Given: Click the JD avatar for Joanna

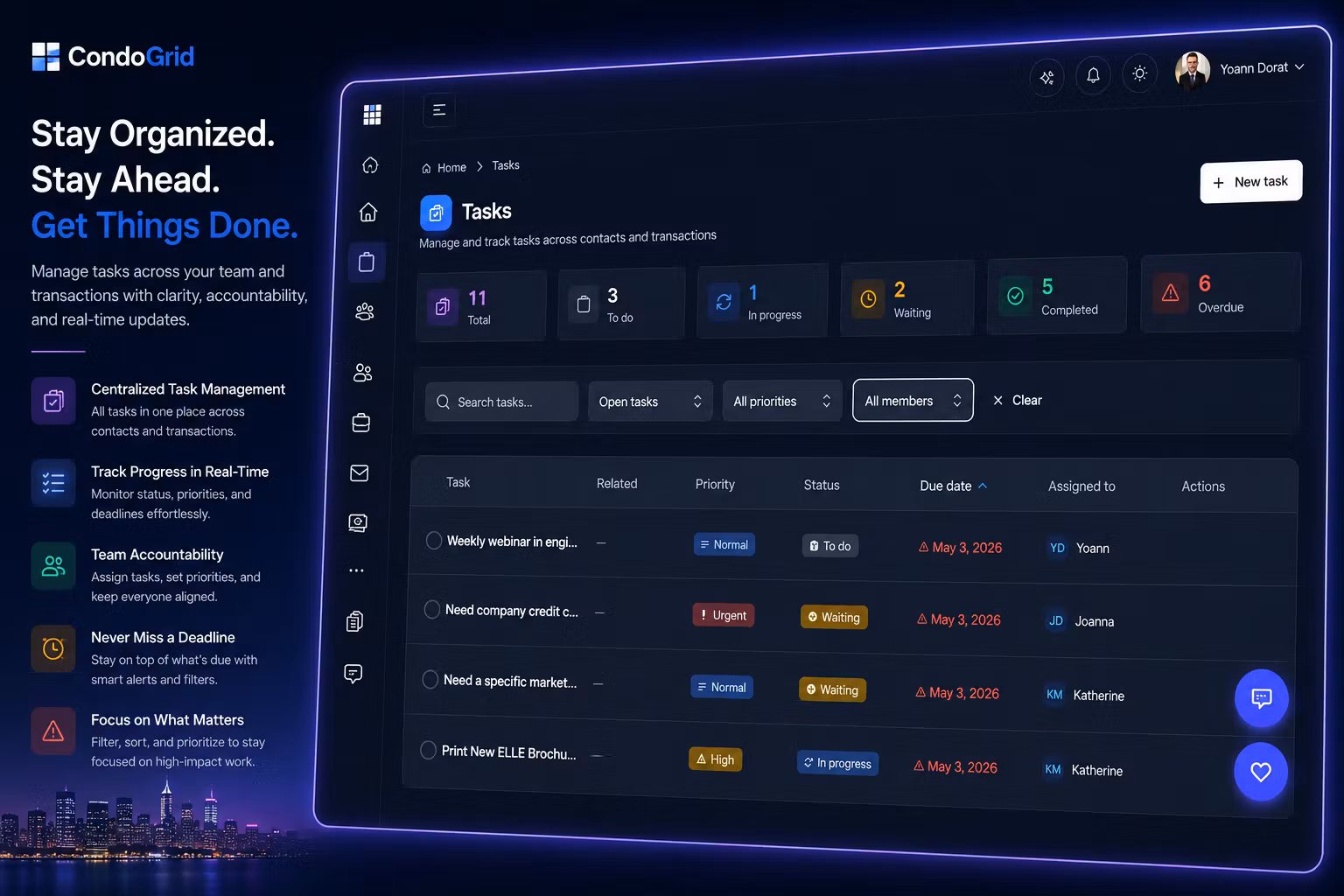Looking at the screenshot, I should 1056,620.
